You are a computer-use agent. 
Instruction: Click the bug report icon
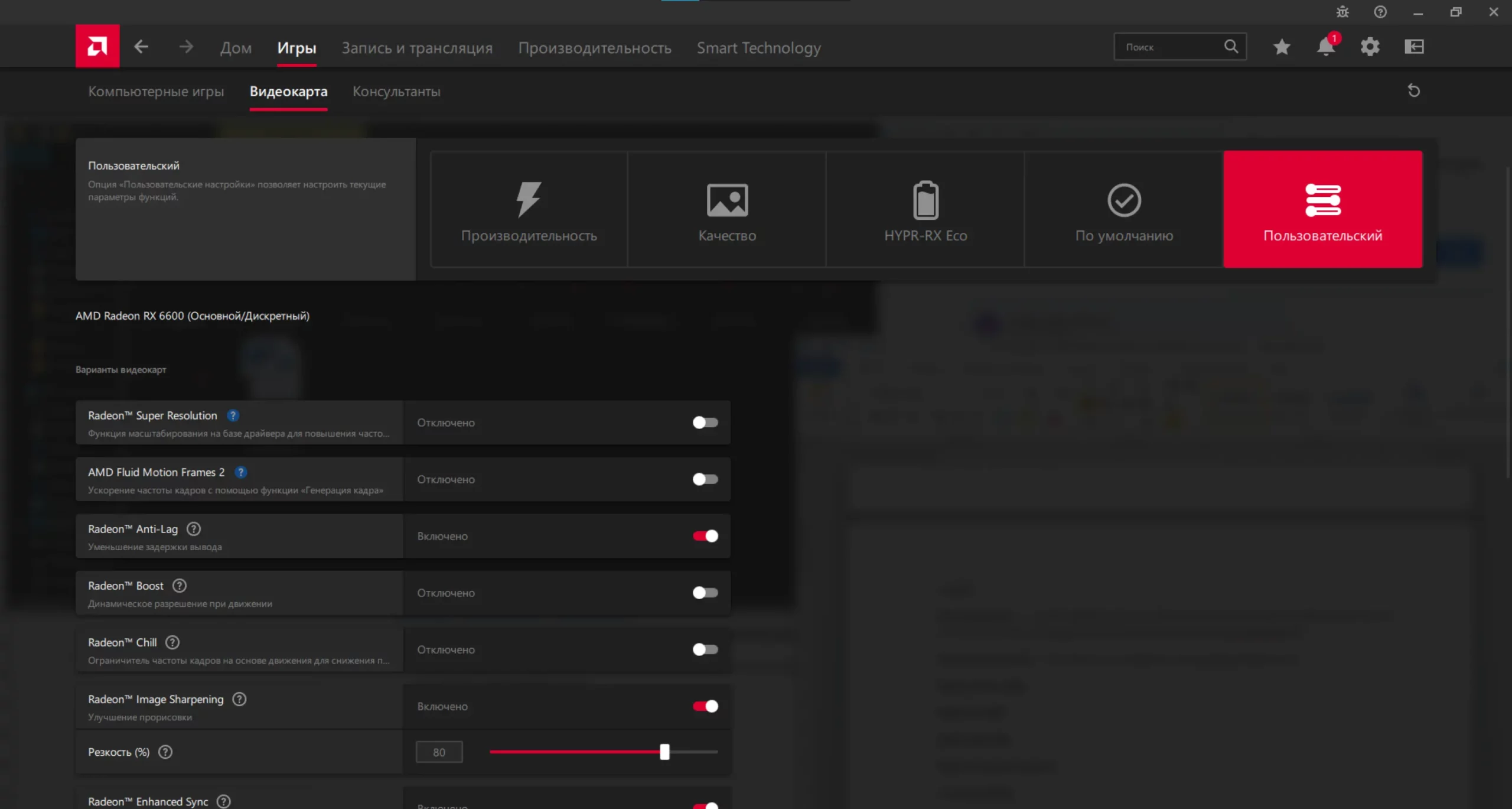[1342, 12]
